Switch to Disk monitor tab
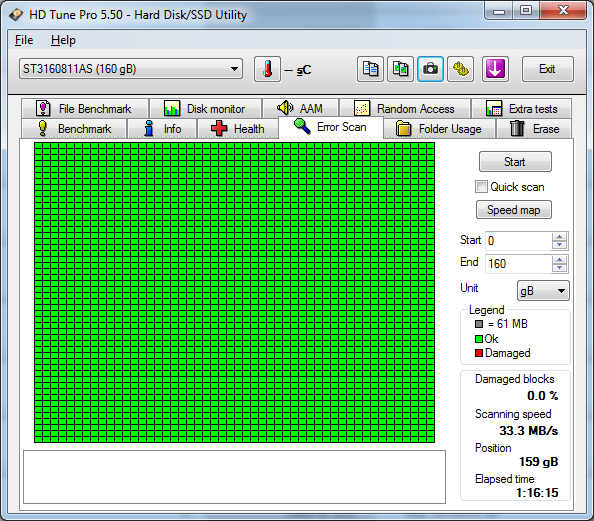This screenshot has width=594, height=521. (205, 109)
